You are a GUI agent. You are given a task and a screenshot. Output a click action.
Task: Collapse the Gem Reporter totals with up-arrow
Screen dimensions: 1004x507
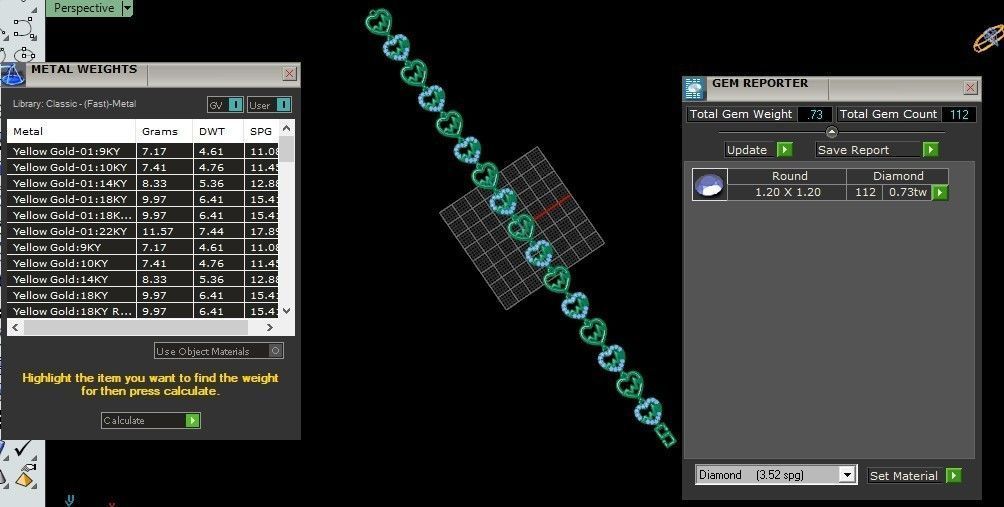832,133
